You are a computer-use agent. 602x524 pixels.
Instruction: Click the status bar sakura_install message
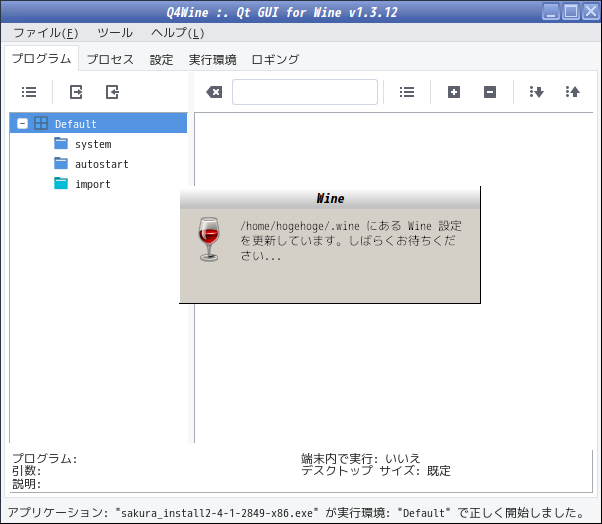click(296, 513)
